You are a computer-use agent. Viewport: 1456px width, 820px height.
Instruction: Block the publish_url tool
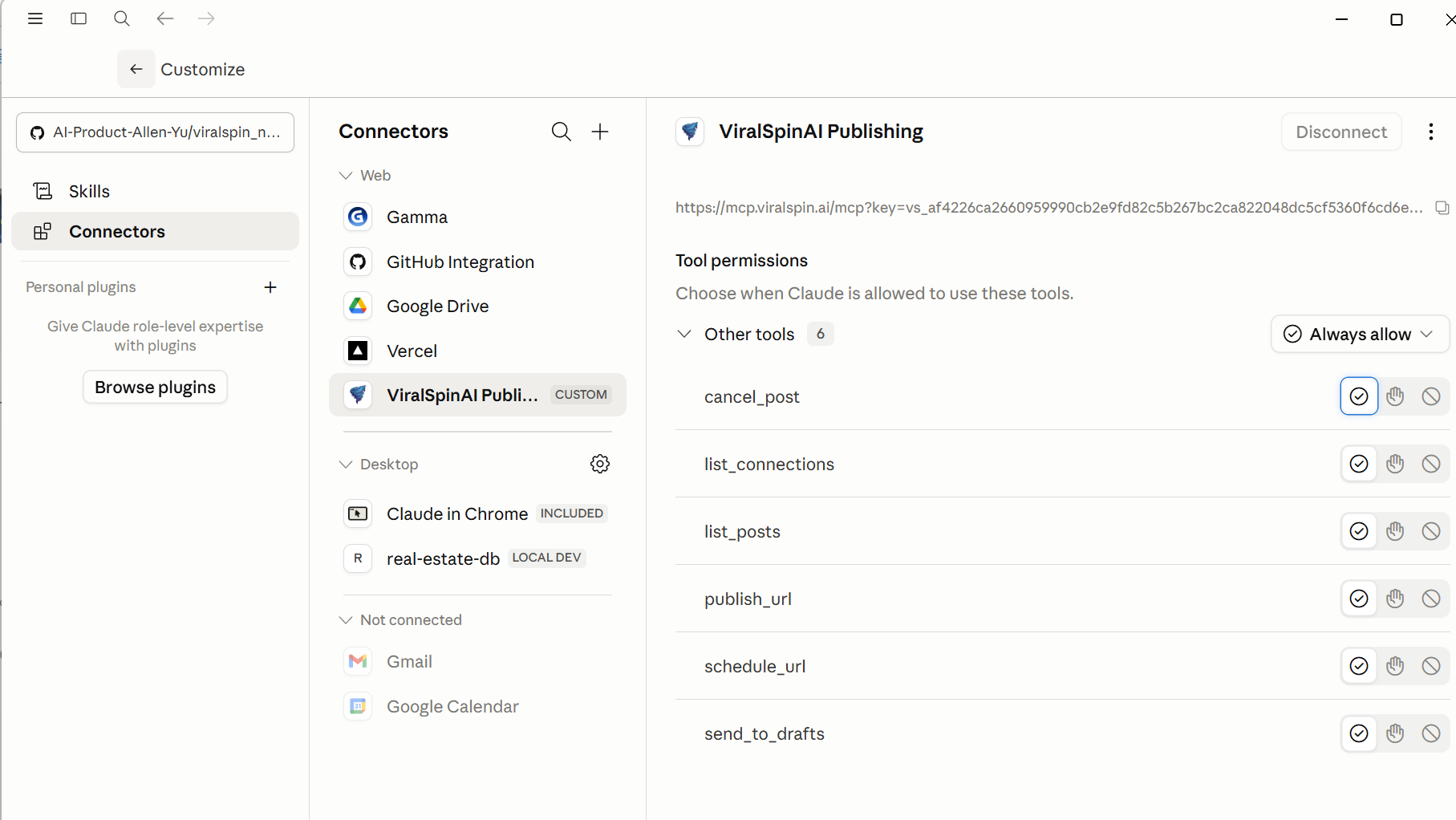(x=1431, y=599)
